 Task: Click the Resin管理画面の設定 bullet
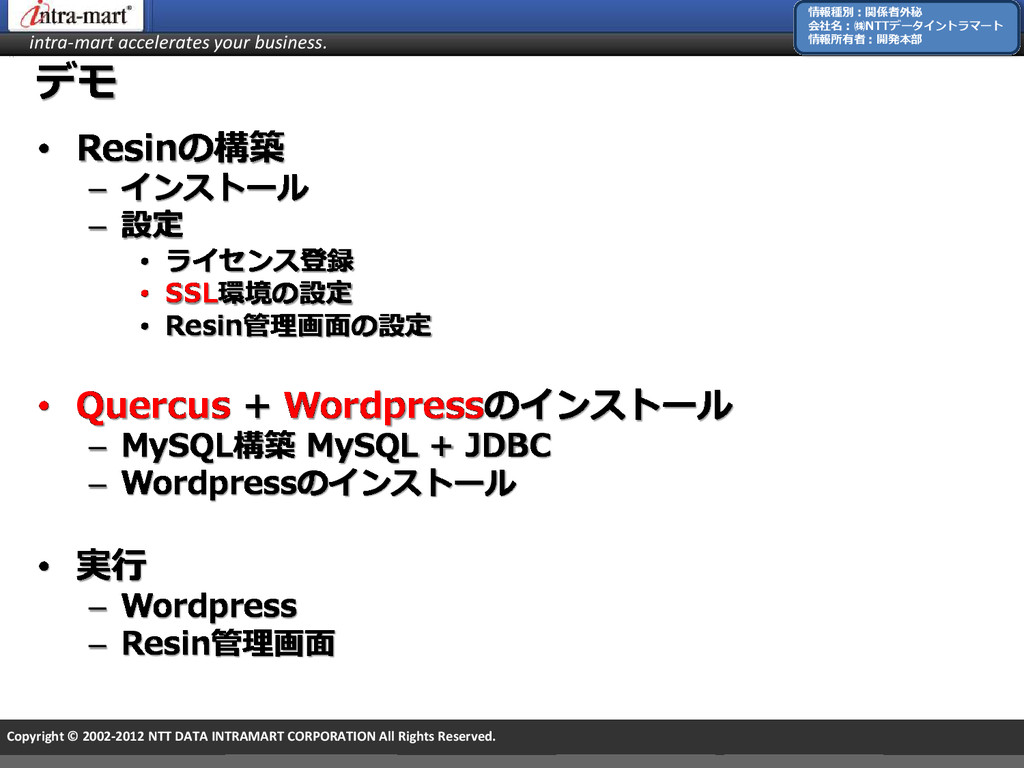pyautogui.click(x=298, y=326)
